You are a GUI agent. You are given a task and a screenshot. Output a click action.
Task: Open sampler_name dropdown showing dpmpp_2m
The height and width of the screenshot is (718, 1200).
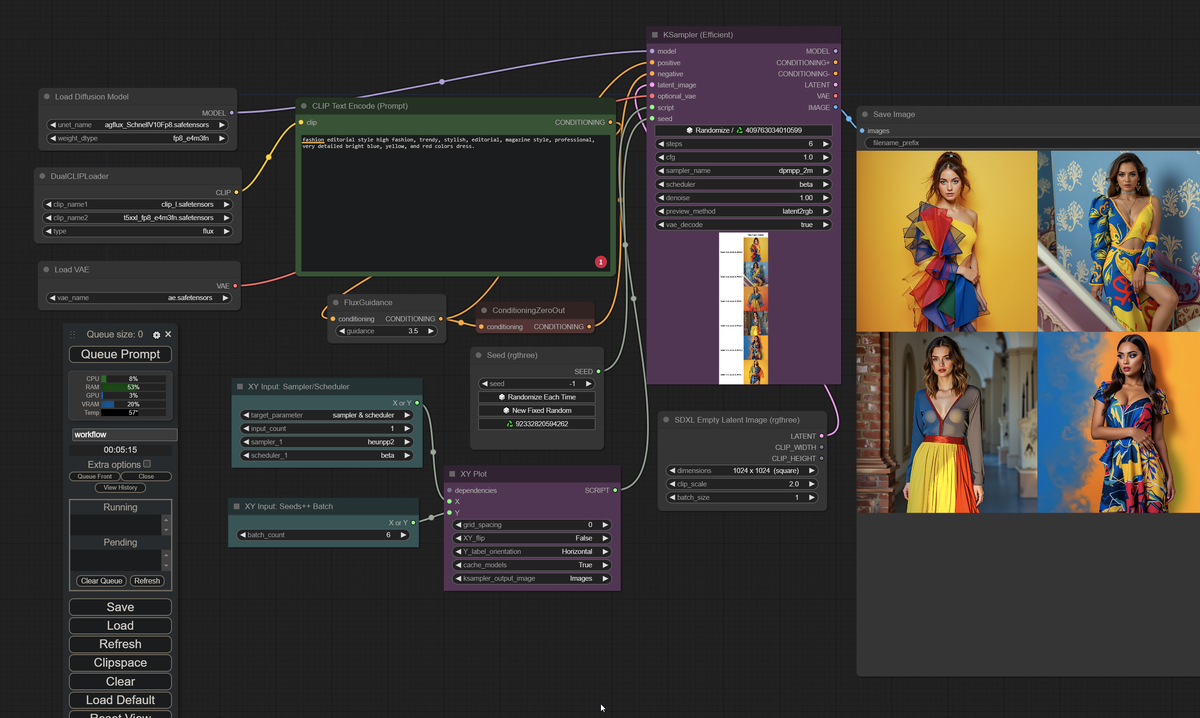pos(743,171)
